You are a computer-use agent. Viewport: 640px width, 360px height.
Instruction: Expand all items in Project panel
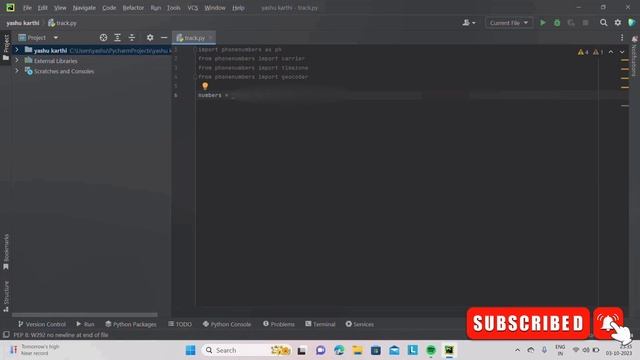(118, 38)
